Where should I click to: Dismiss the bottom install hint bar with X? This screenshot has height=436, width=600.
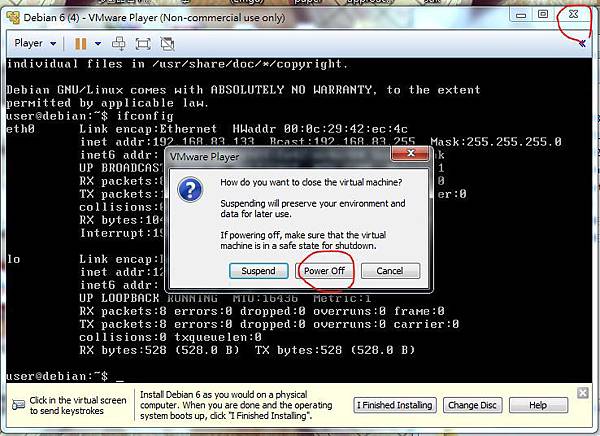point(582,393)
